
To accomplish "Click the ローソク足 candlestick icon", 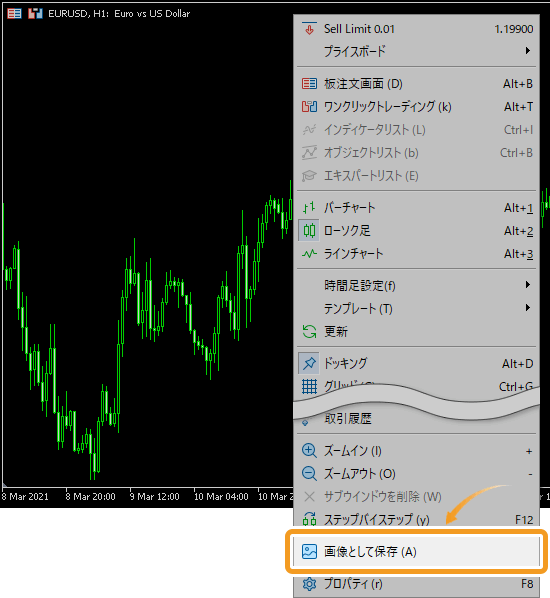I will point(309,231).
